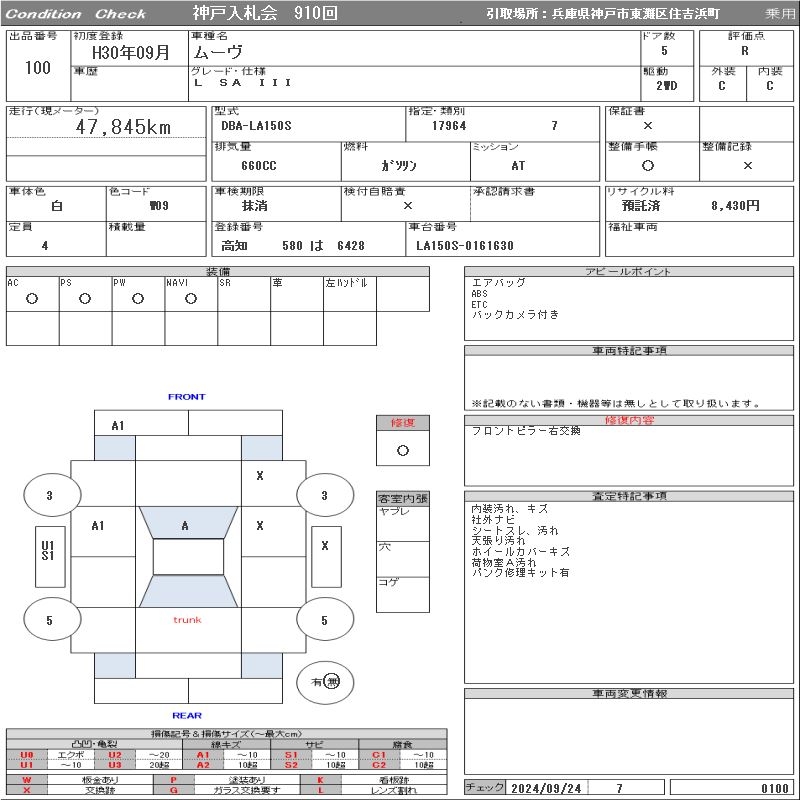Click the mileage value 47,845km
The width and height of the screenshot is (800, 800).
click(124, 128)
